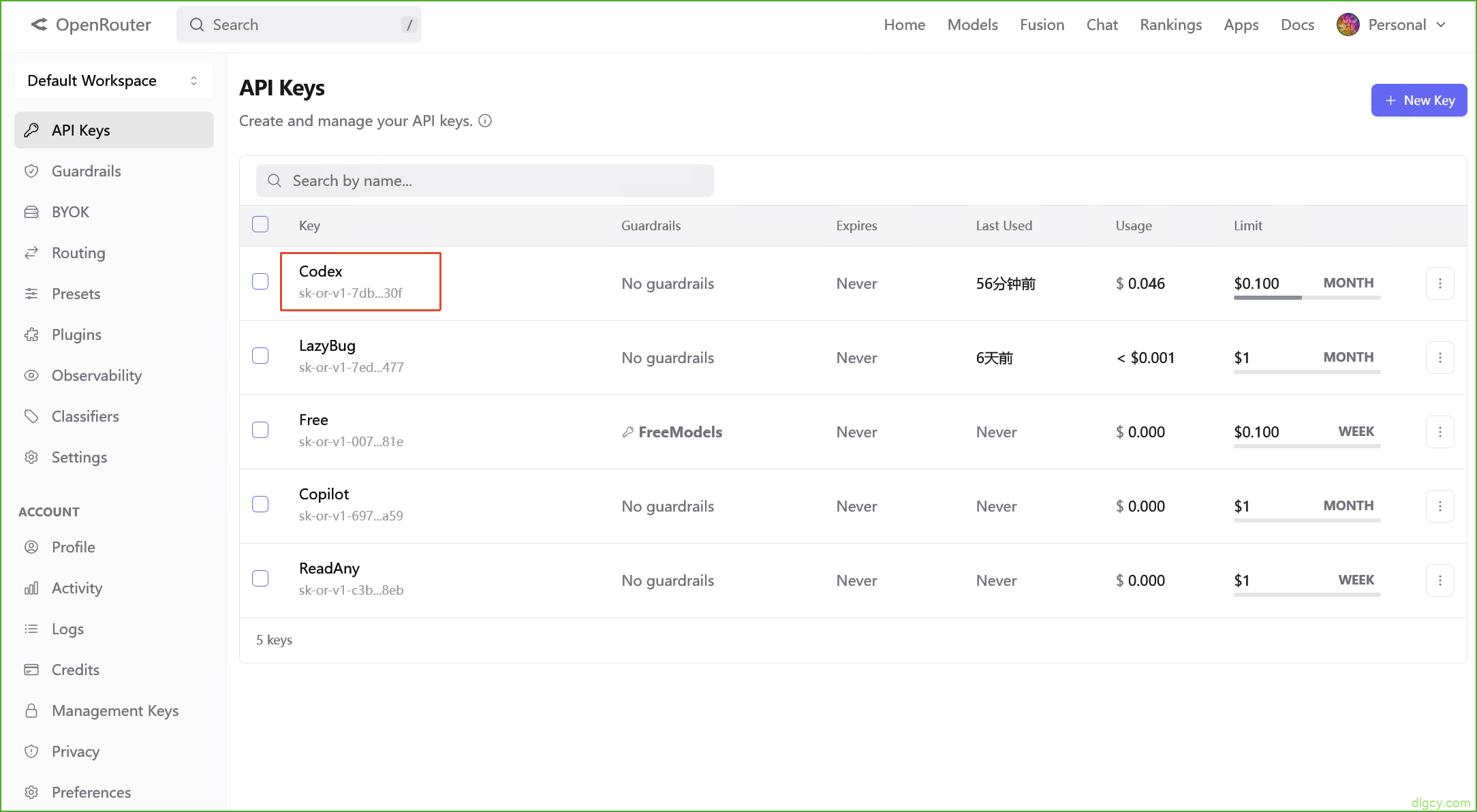Image resolution: width=1477 pixels, height=812 pixels.
Task: Select the ReadAny key checkbox
Action: (x=260, y=578)
